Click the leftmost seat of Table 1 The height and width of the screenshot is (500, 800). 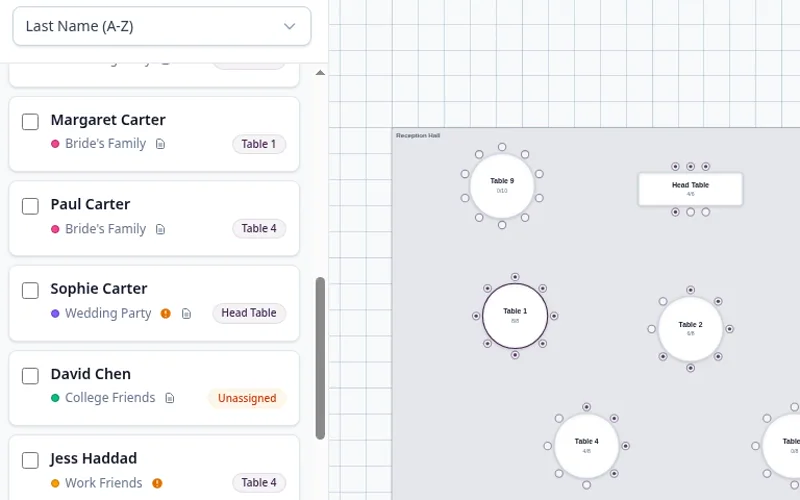(476, 316)
